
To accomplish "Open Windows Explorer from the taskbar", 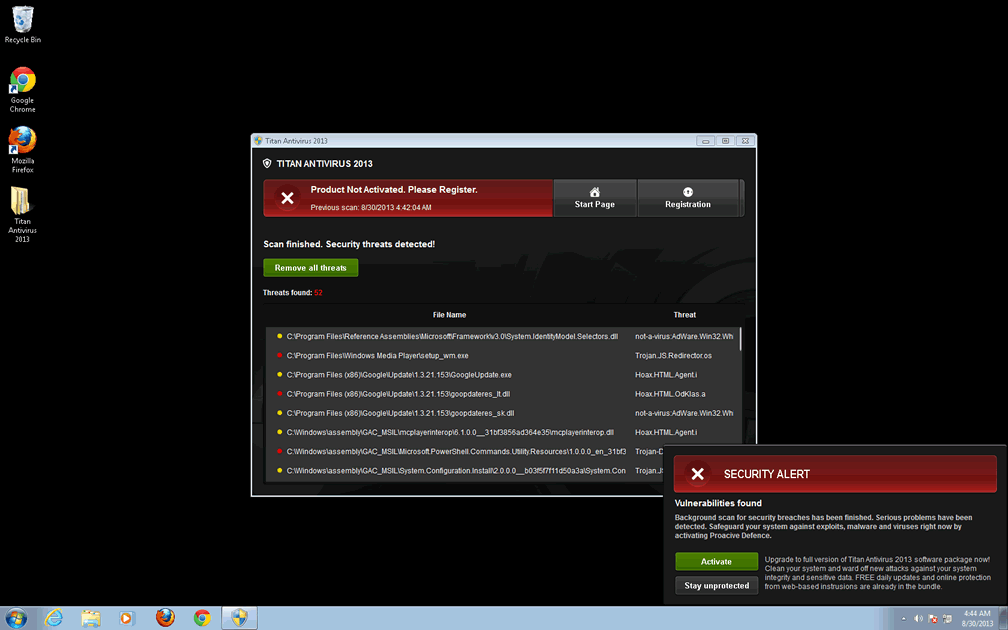I will click(90, 617).
